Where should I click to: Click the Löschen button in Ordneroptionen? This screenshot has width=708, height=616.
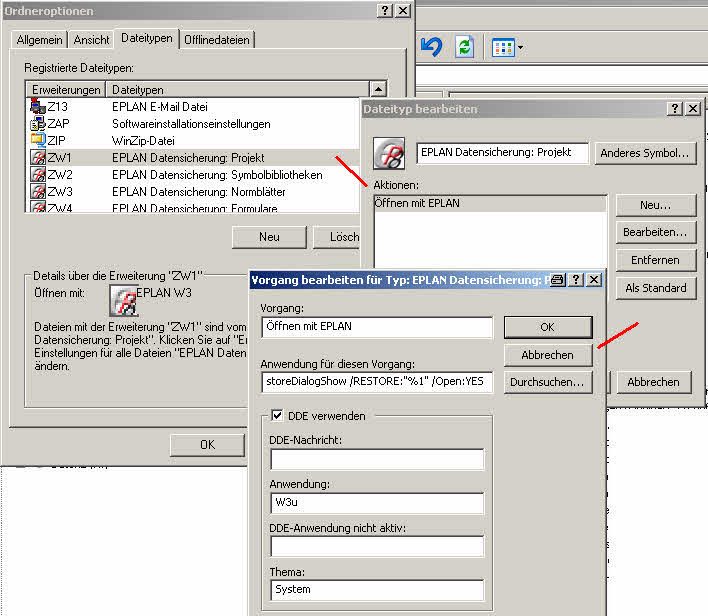click(336, 237)
